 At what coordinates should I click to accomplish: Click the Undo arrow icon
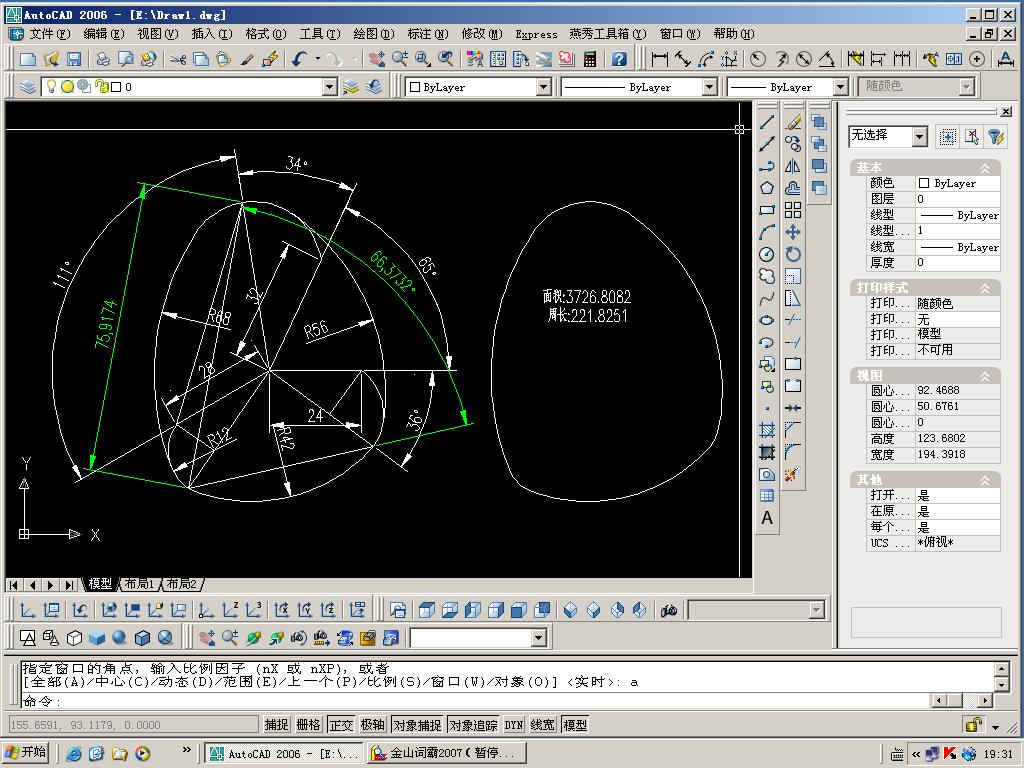tap(299, 59)
